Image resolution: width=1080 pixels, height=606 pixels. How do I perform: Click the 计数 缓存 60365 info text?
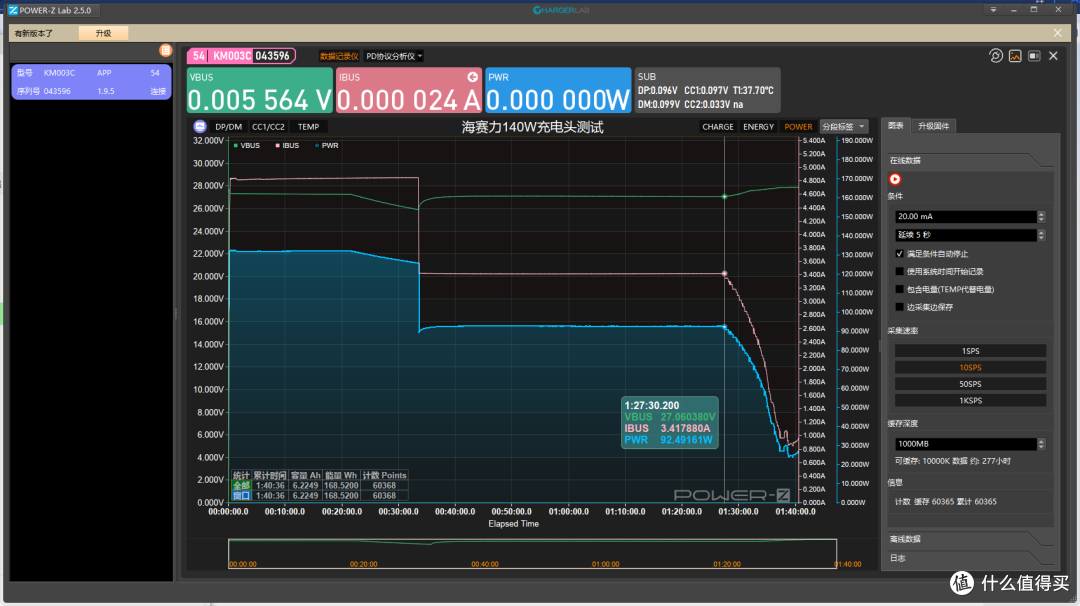[945, 502]
